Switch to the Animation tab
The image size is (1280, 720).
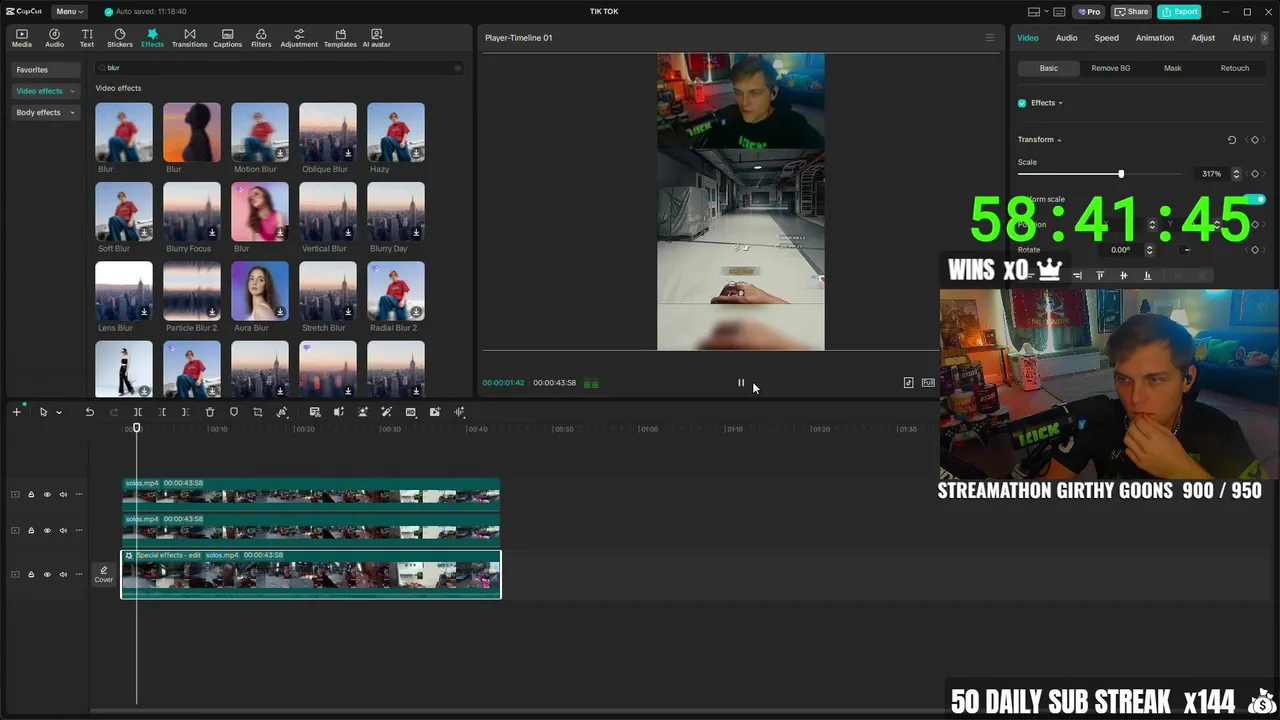[x=1154, y=38]
